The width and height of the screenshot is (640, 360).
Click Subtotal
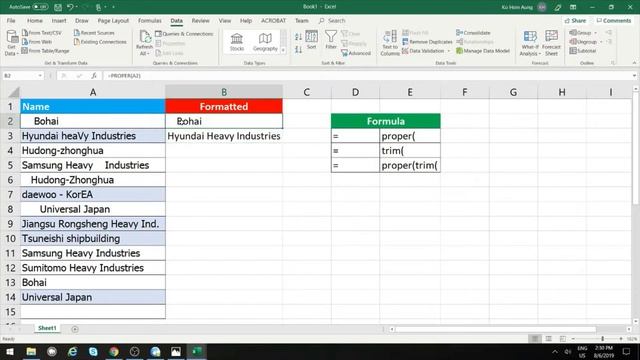[x=583, y=51]
